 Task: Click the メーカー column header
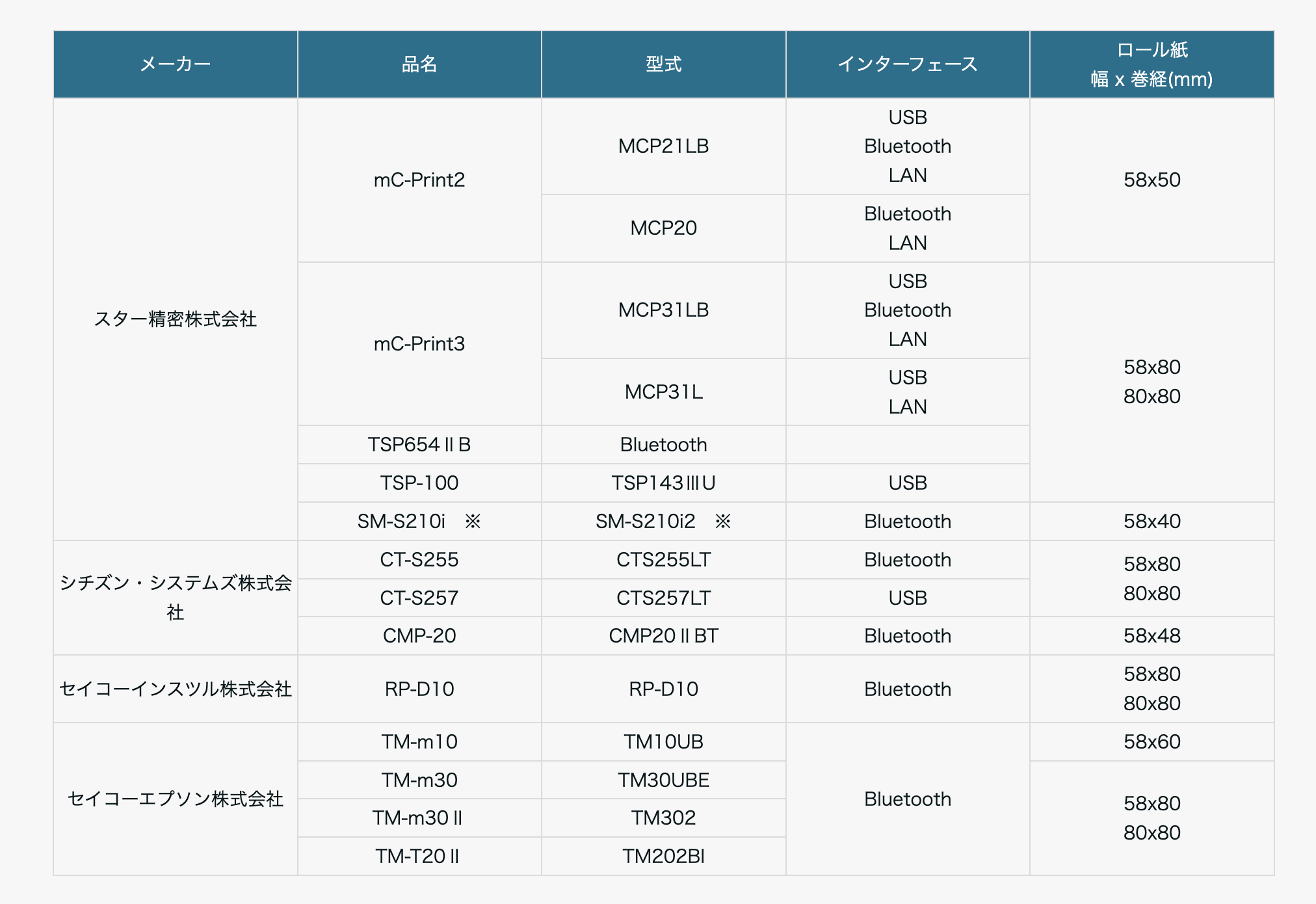click(x=175, y=63)
